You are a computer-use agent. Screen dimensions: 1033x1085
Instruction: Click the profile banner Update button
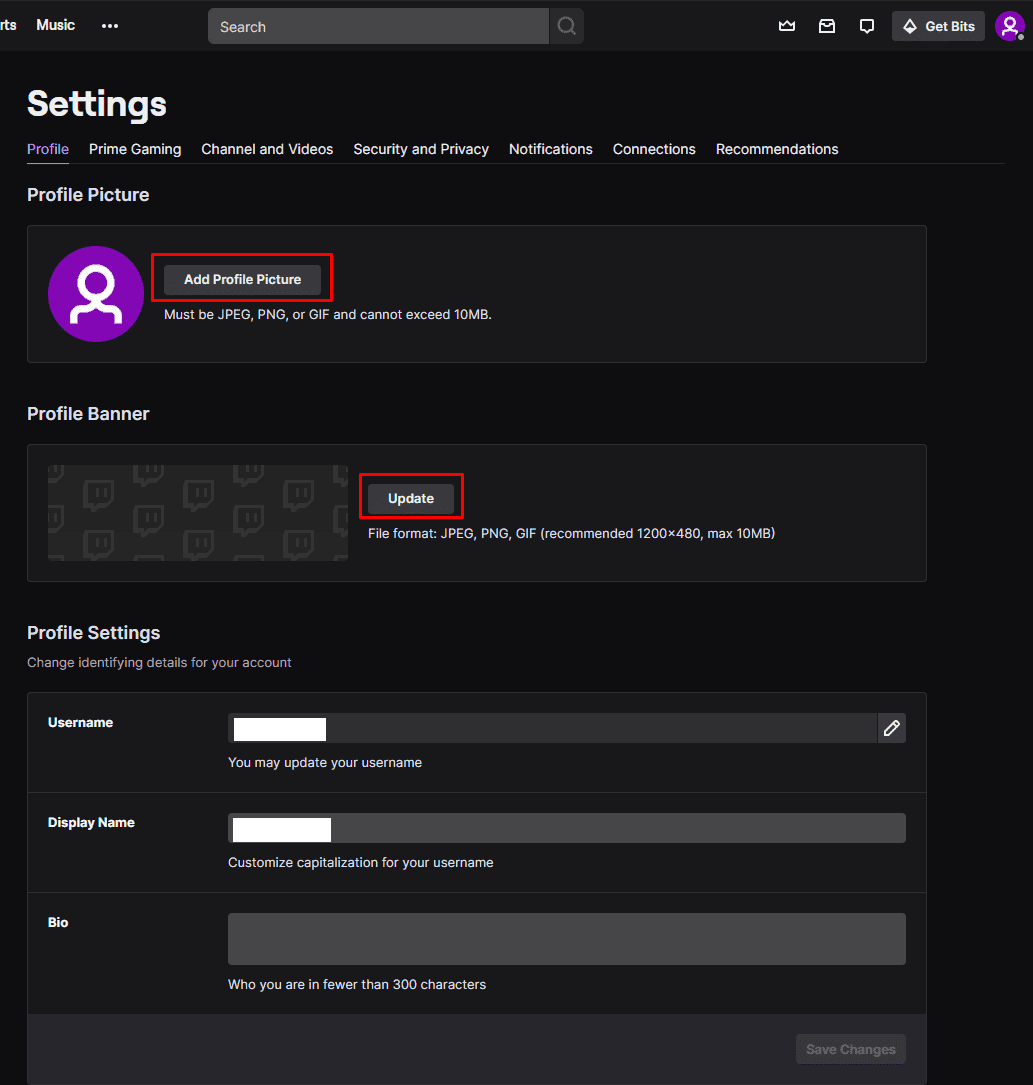[411, 498]
